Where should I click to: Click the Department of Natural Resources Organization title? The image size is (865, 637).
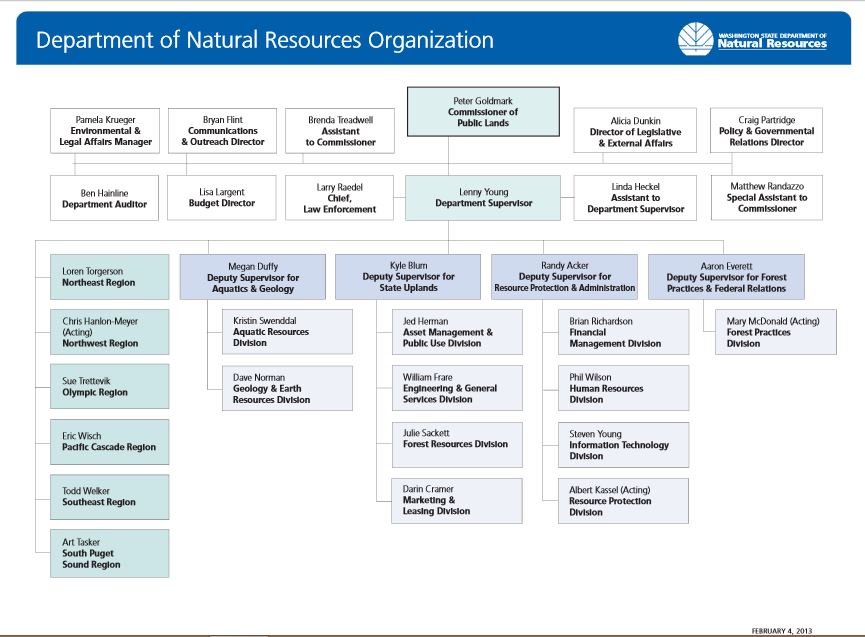coord(265,41)
